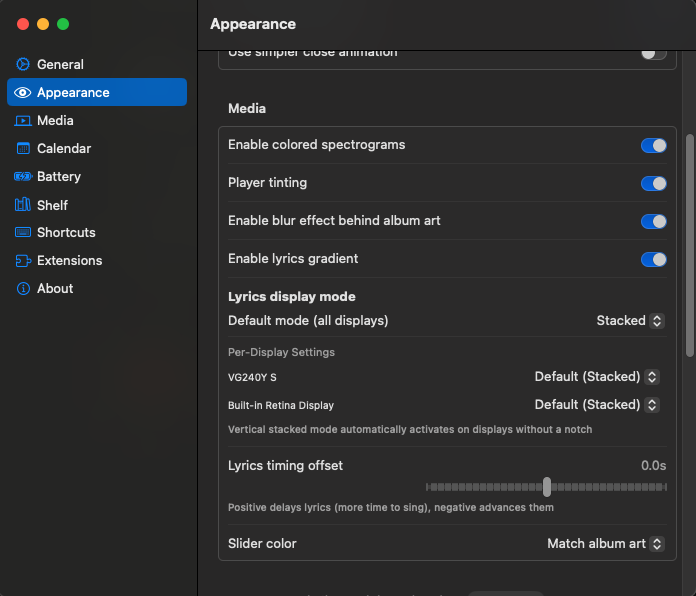Open VG240Y S display mode dropdown

597,377
